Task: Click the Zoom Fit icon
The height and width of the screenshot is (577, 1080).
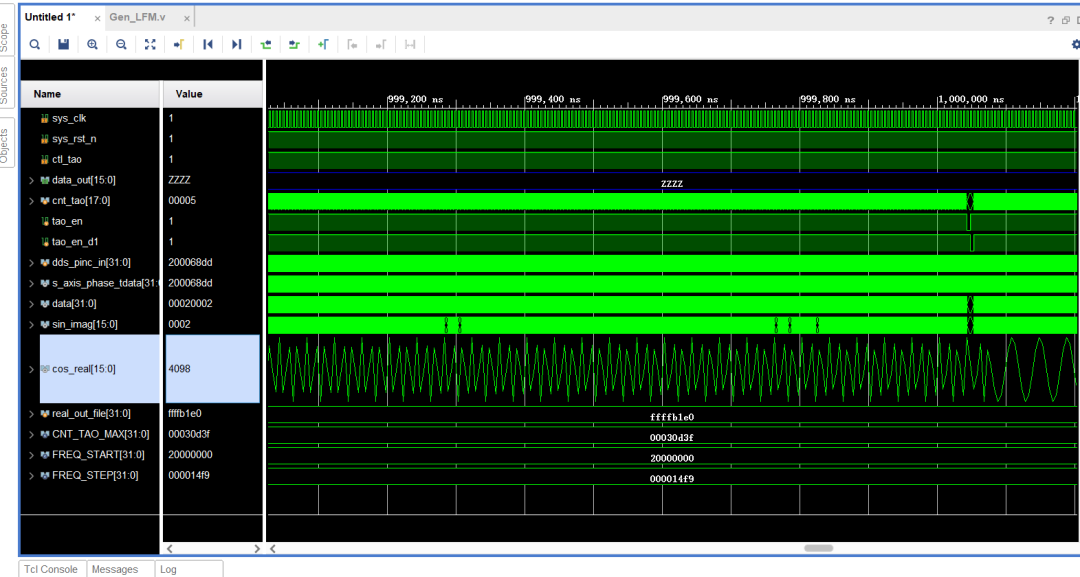Action: pos(150,45)
